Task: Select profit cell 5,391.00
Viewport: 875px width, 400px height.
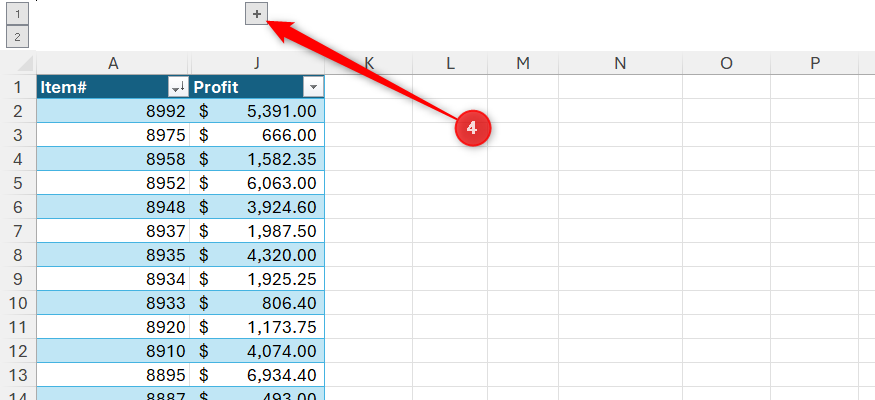Action: tap(257, 111)
